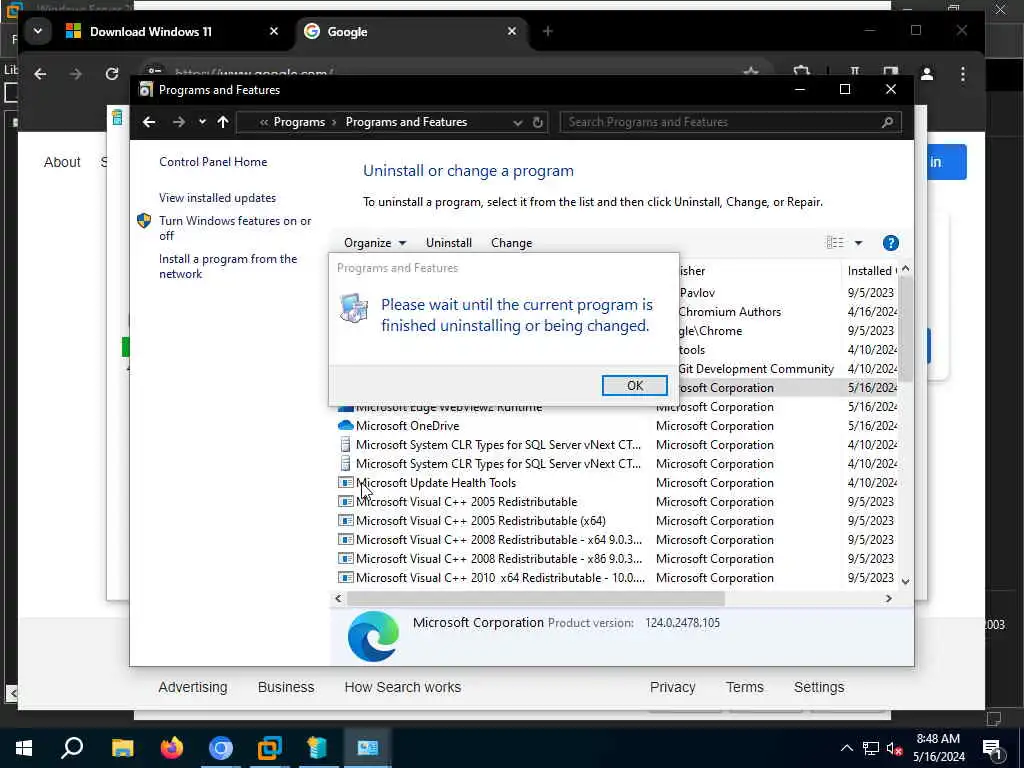This screenshot has height=768, width=1024.
Task: Open File Explorer from taskbar
Action: [122, 748]
